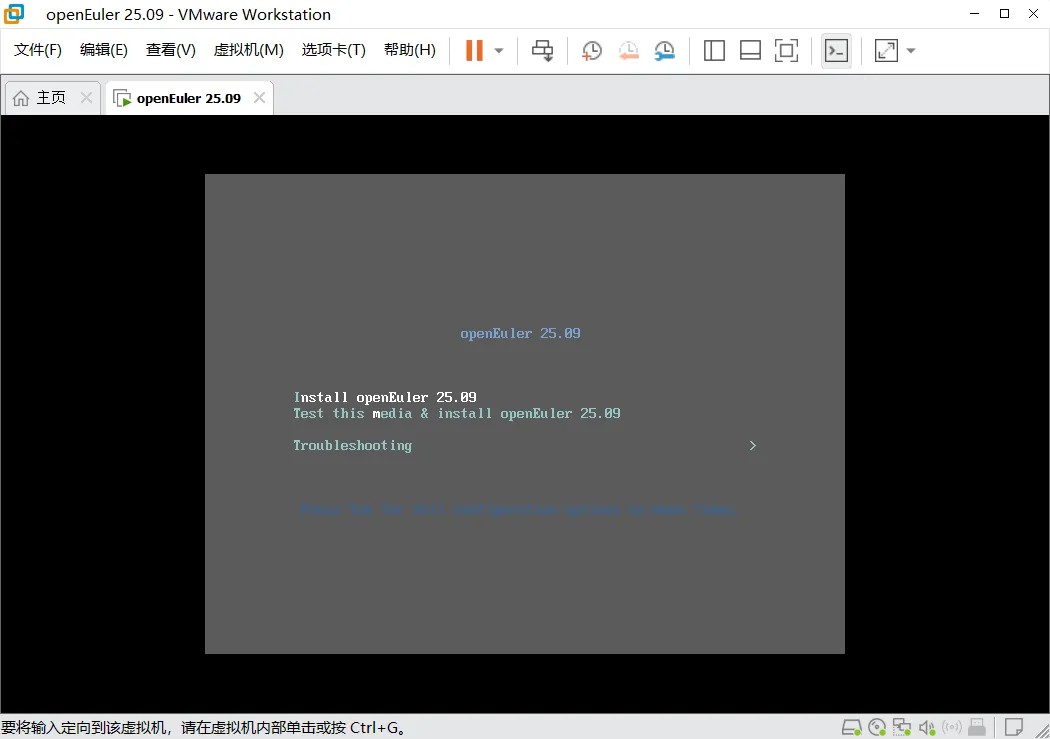Click the home icon on 主页 tab
This screenshot has width=1050, height=739.
pyautogui.click(x=21, y=98)
